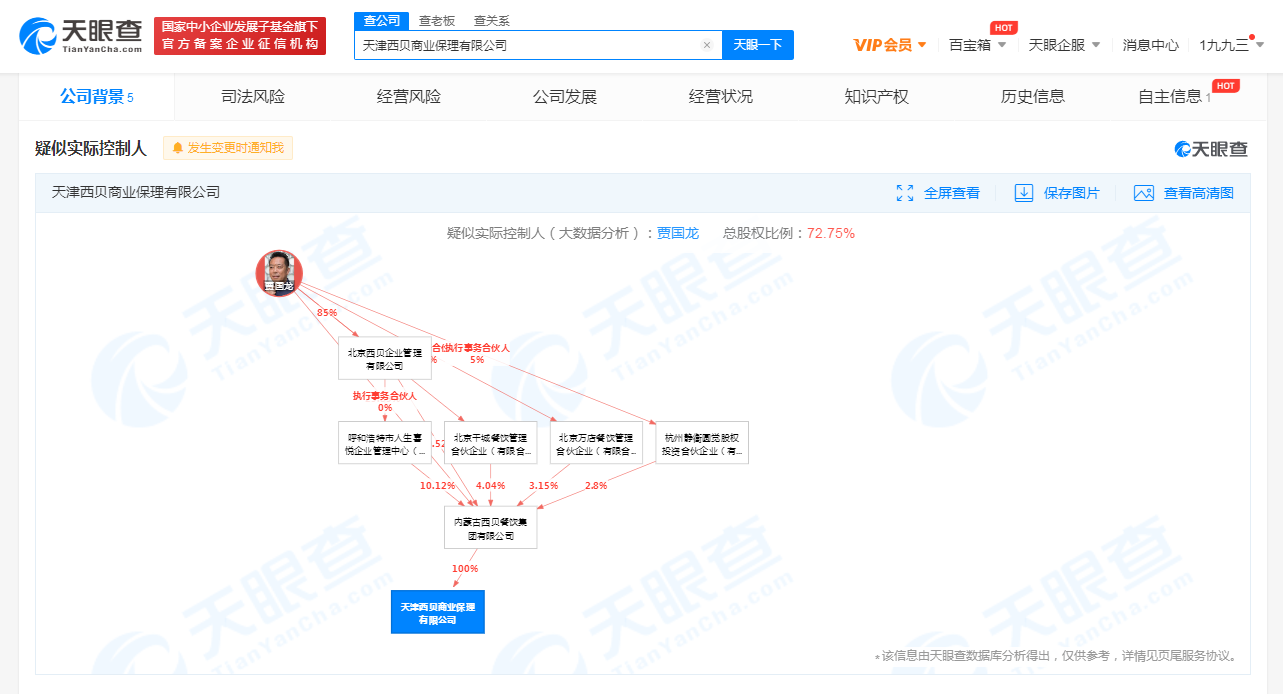
Task: Click the 查看高清图 text link
Action: (x=1199, y=193)
